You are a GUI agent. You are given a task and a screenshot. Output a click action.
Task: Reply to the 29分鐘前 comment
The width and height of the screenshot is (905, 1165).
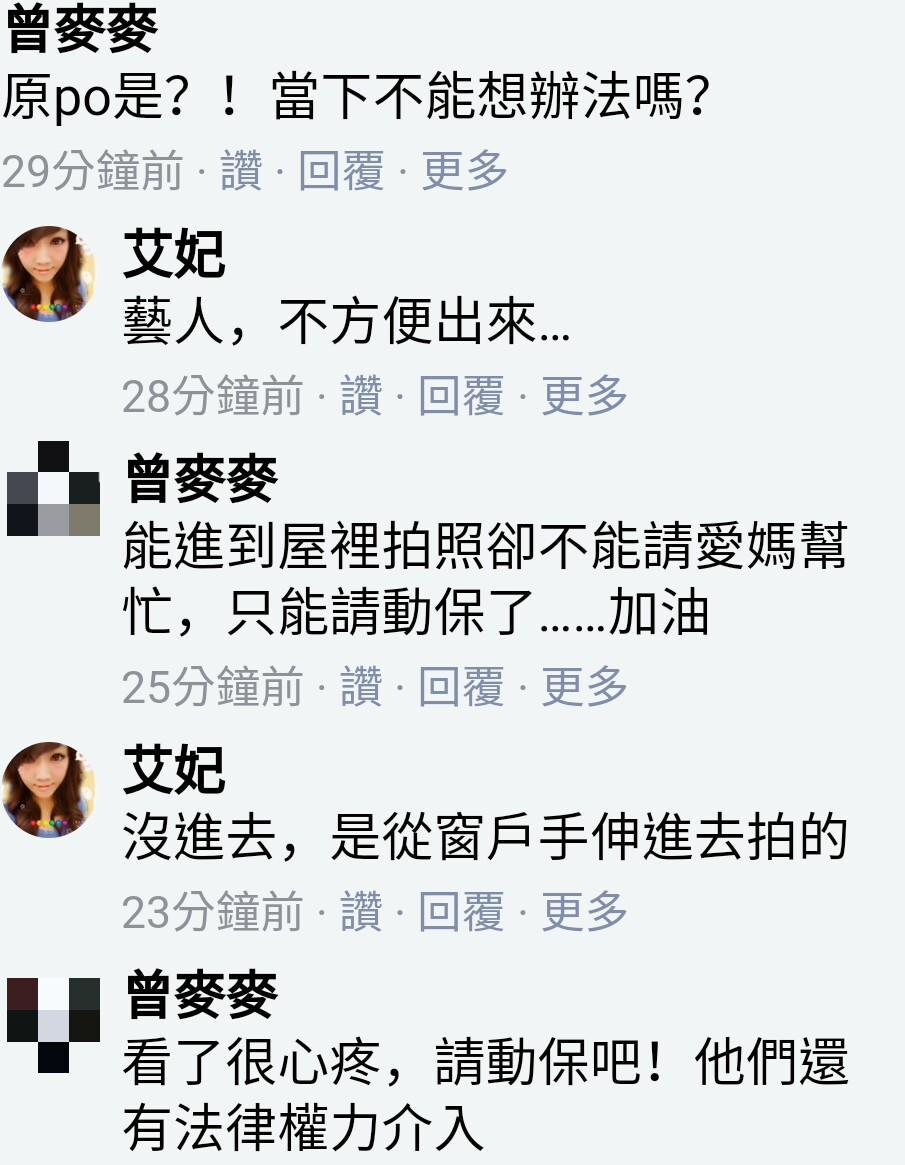click(x=341, y=170)
